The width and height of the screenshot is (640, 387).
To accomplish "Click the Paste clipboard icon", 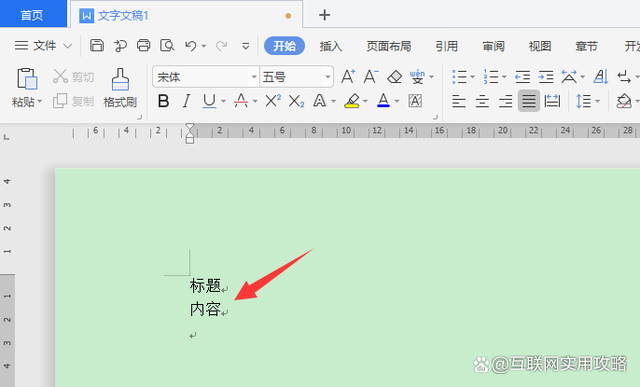I will 27,78.
